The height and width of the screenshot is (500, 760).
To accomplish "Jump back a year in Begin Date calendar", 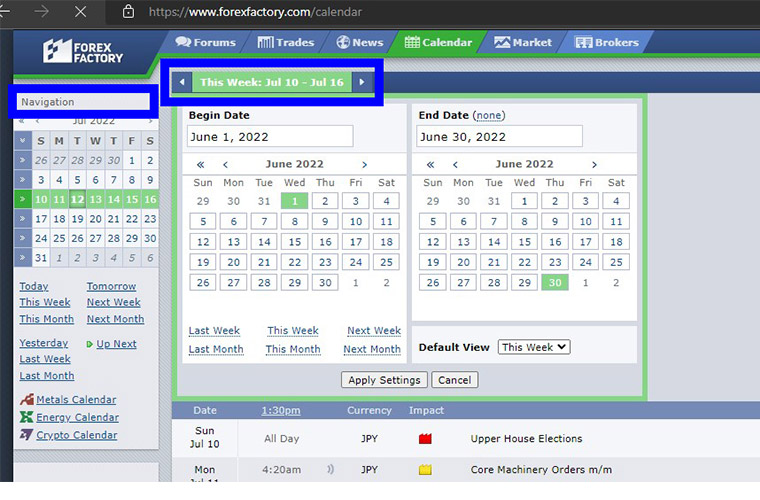I will (200, 164).
